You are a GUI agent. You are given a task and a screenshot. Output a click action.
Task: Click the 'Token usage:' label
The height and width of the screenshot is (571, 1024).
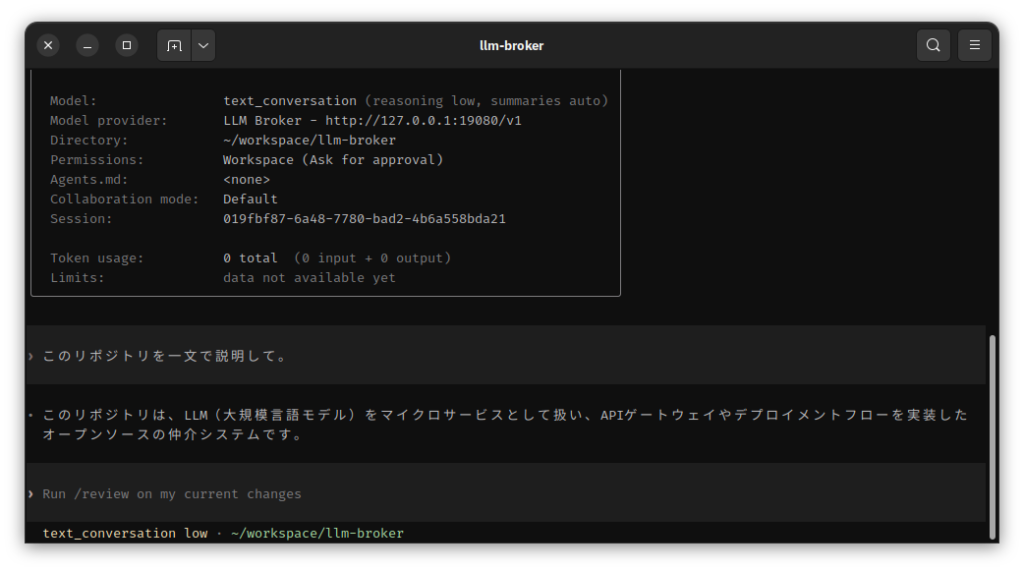[x=97, y=258]
